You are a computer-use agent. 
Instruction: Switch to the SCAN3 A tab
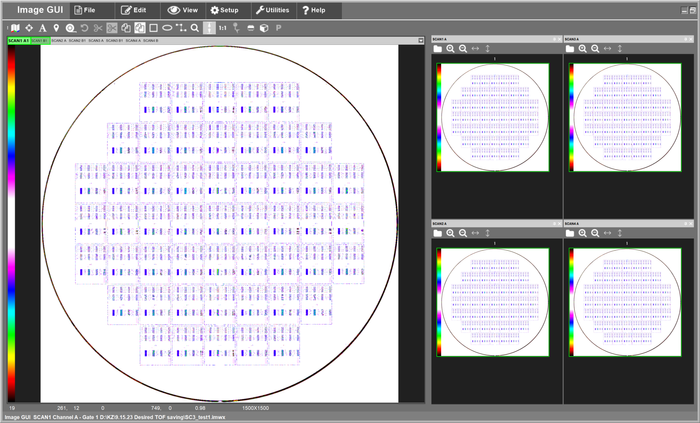(x=96, y=41)
